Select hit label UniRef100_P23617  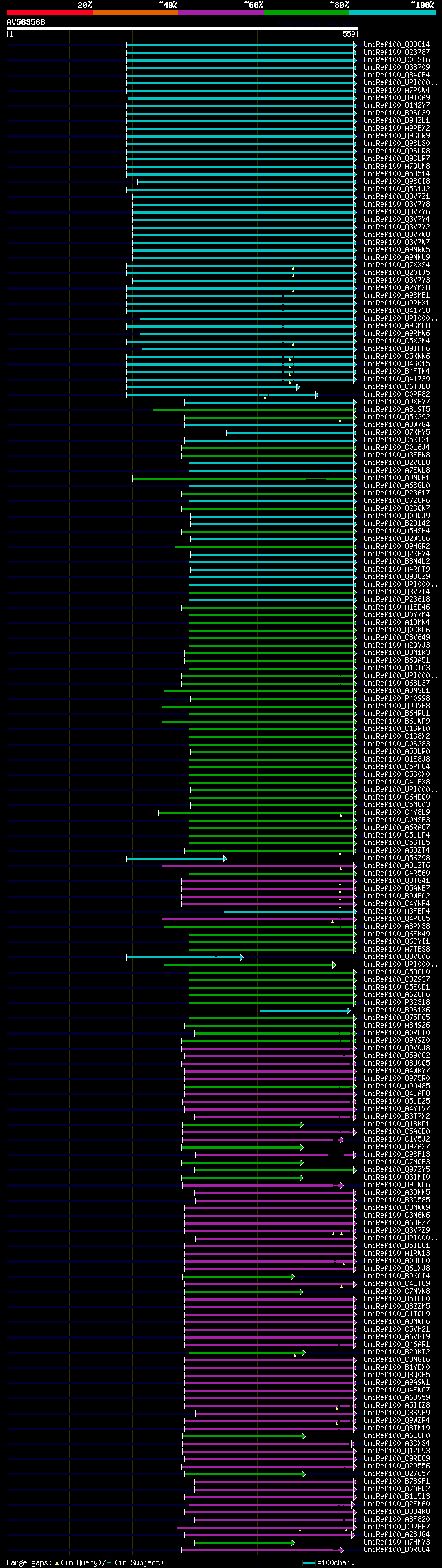click(x=396, y=493)
